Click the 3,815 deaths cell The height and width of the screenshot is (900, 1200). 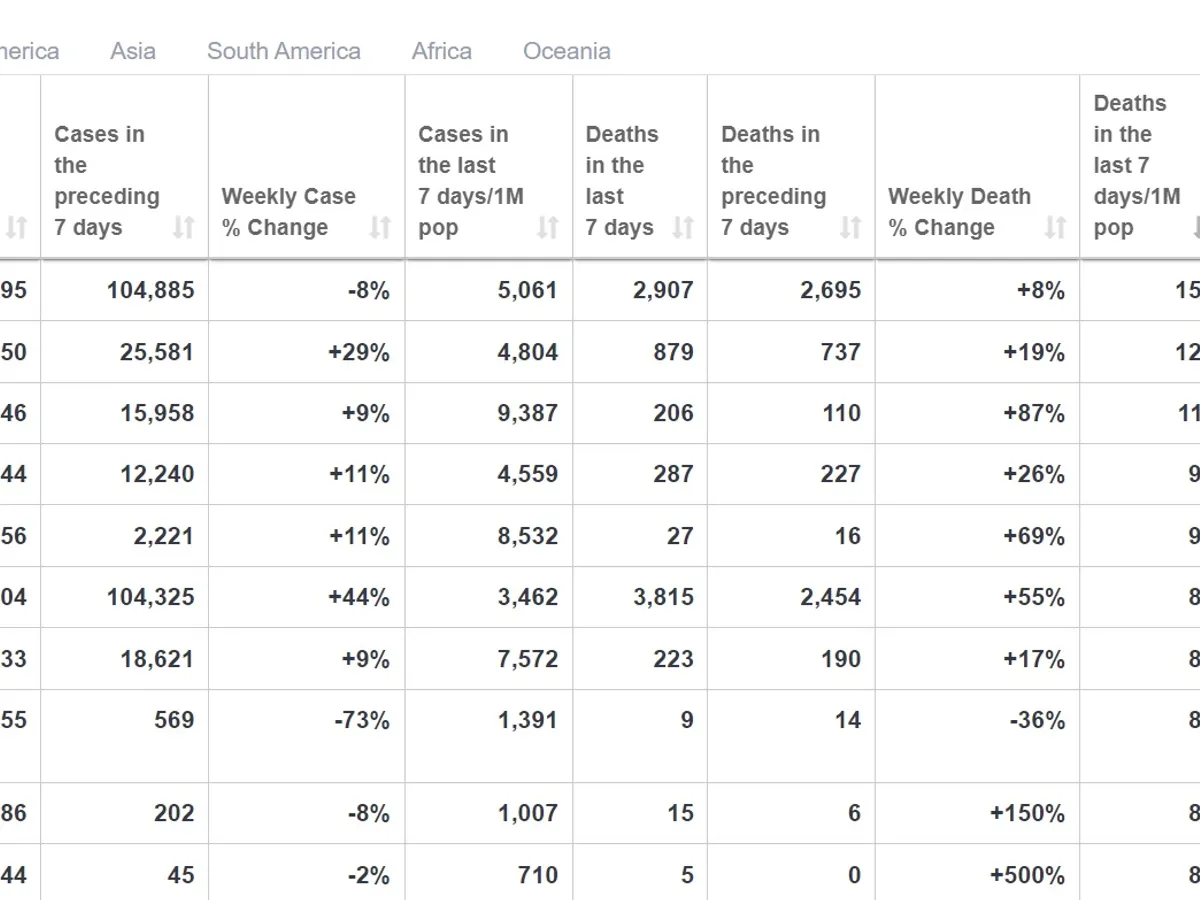click(x=663, y=597)
